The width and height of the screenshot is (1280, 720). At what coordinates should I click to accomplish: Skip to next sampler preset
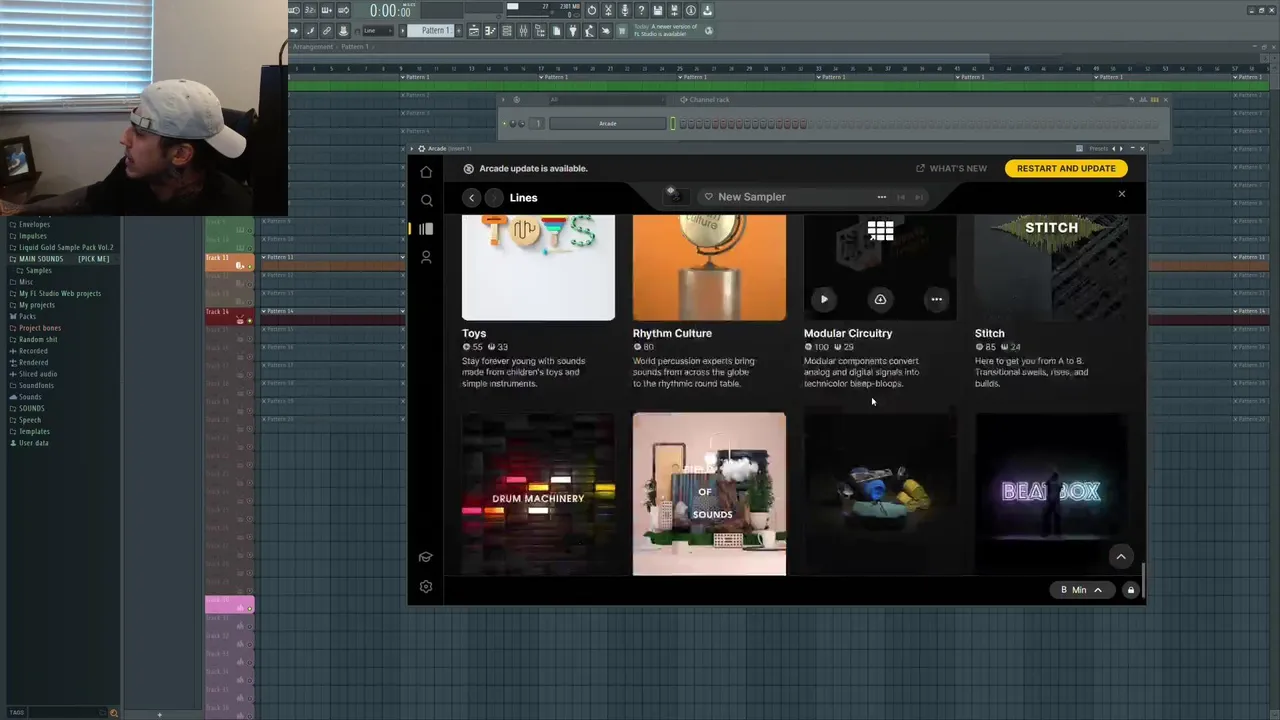click(x=919, y=197)
